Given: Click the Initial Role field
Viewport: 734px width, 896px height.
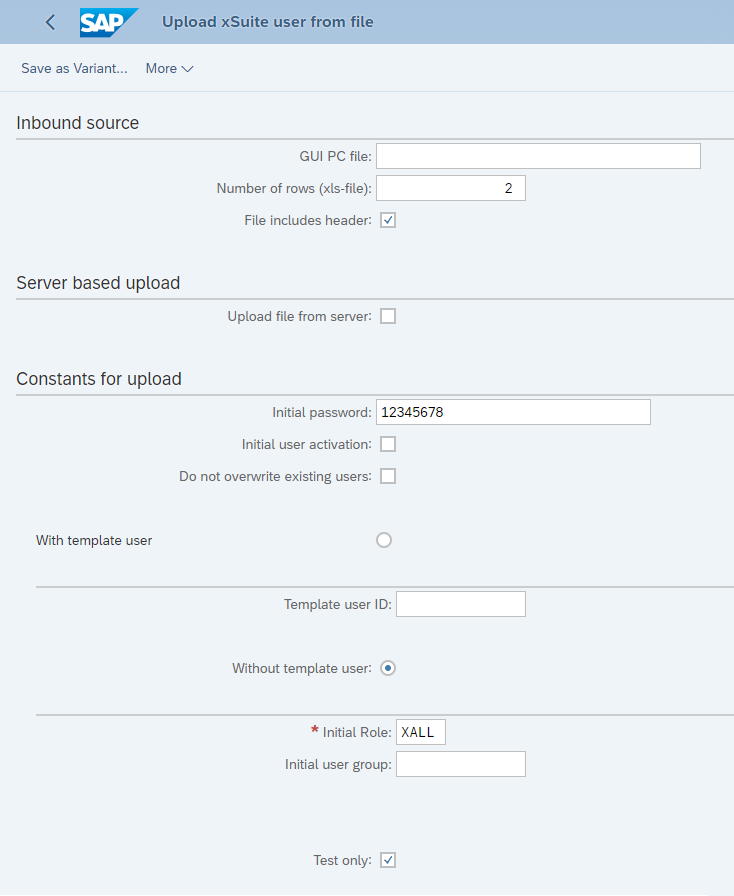Looking at the screenshot, I should (x=421, y=732).
